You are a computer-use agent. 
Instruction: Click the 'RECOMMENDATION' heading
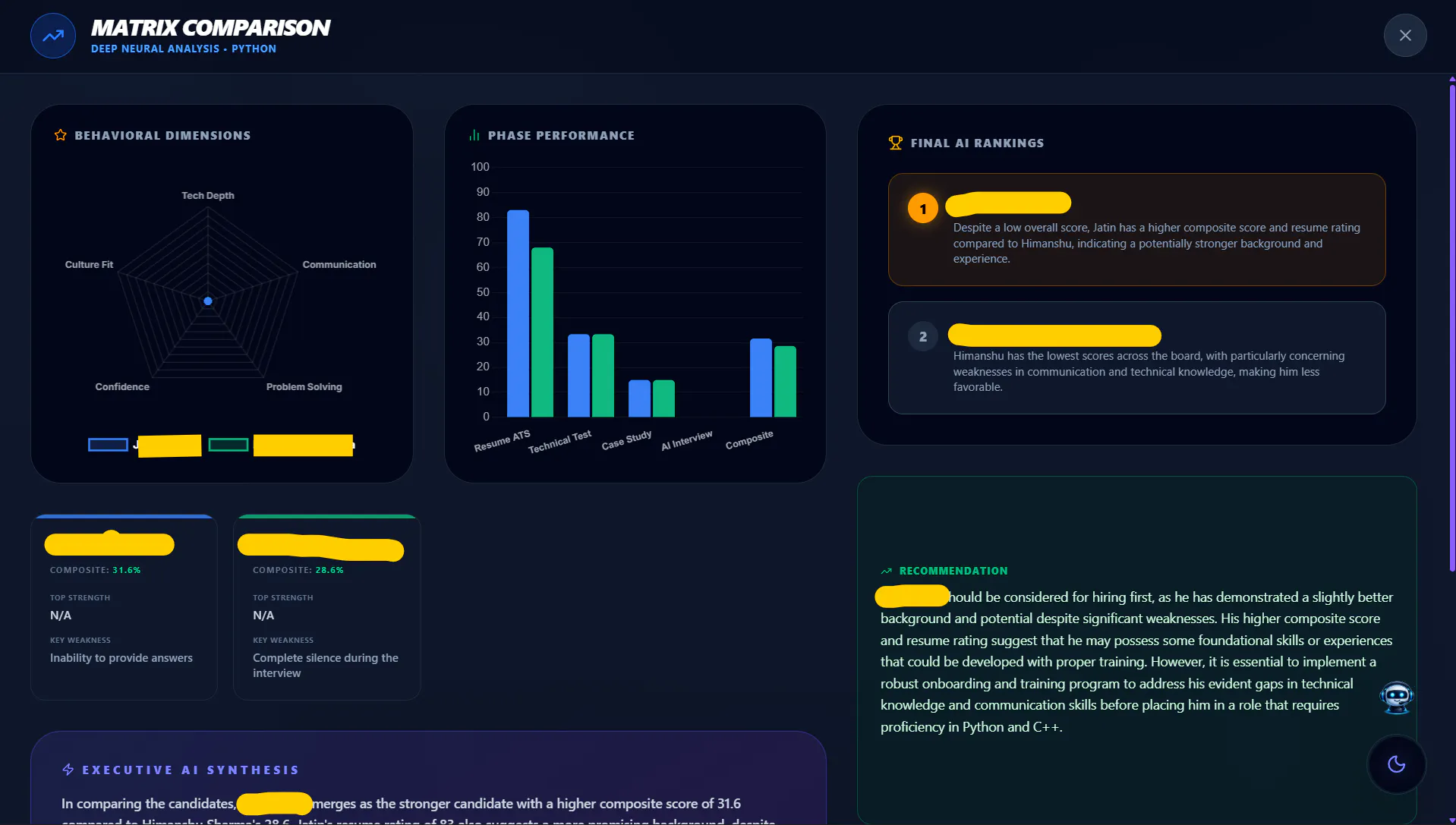[953, 571]
